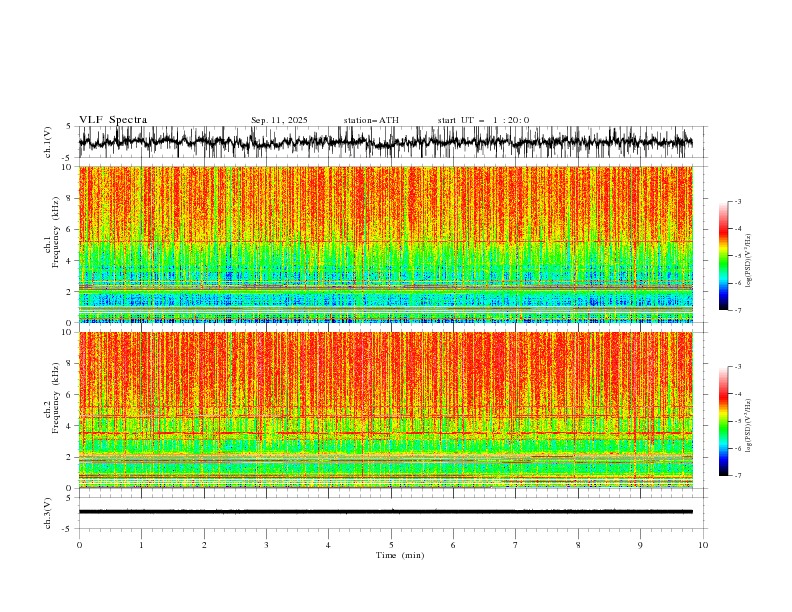The height and width of the screenshot is (612, 792).
Task: Click the ch.1 spectrogram color scale bar
Action: tap(724, 256)
